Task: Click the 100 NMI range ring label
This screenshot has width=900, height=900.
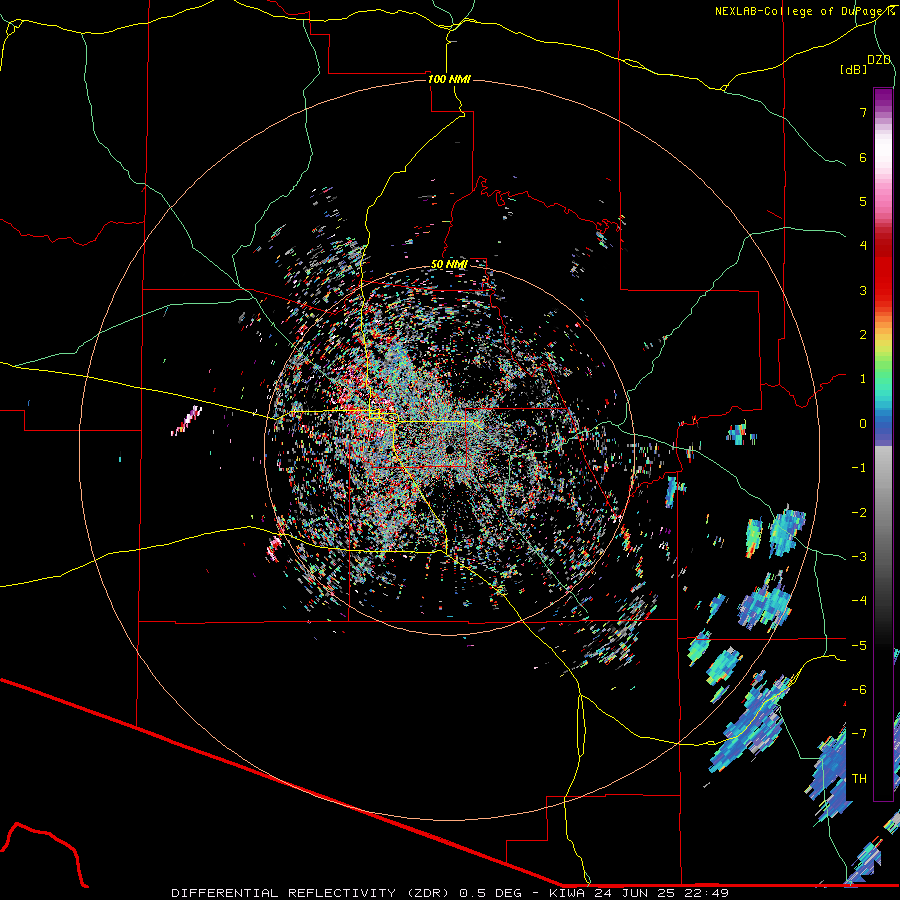Action: coord(449,79)
